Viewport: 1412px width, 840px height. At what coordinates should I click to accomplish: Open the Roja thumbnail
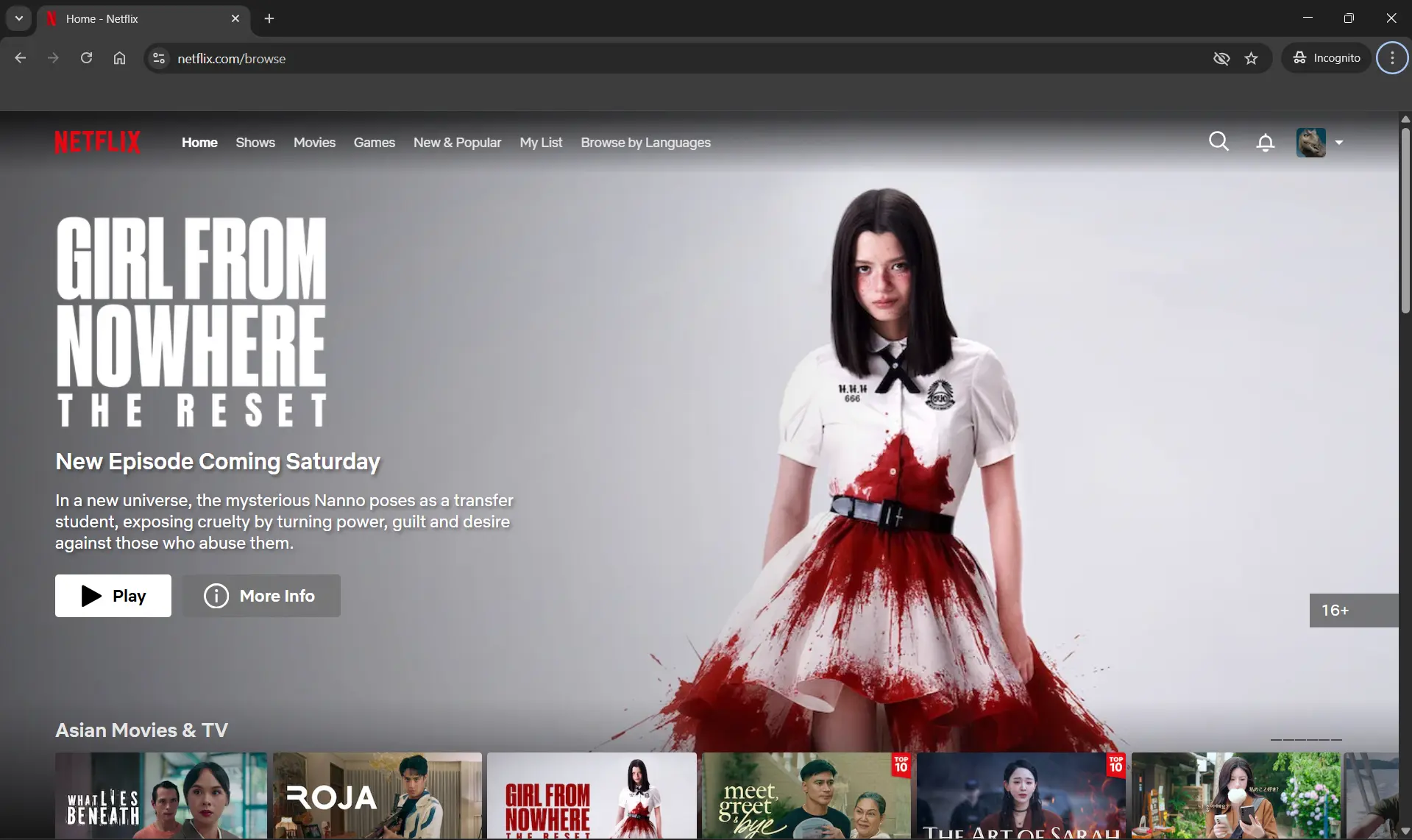coord(377,796)
